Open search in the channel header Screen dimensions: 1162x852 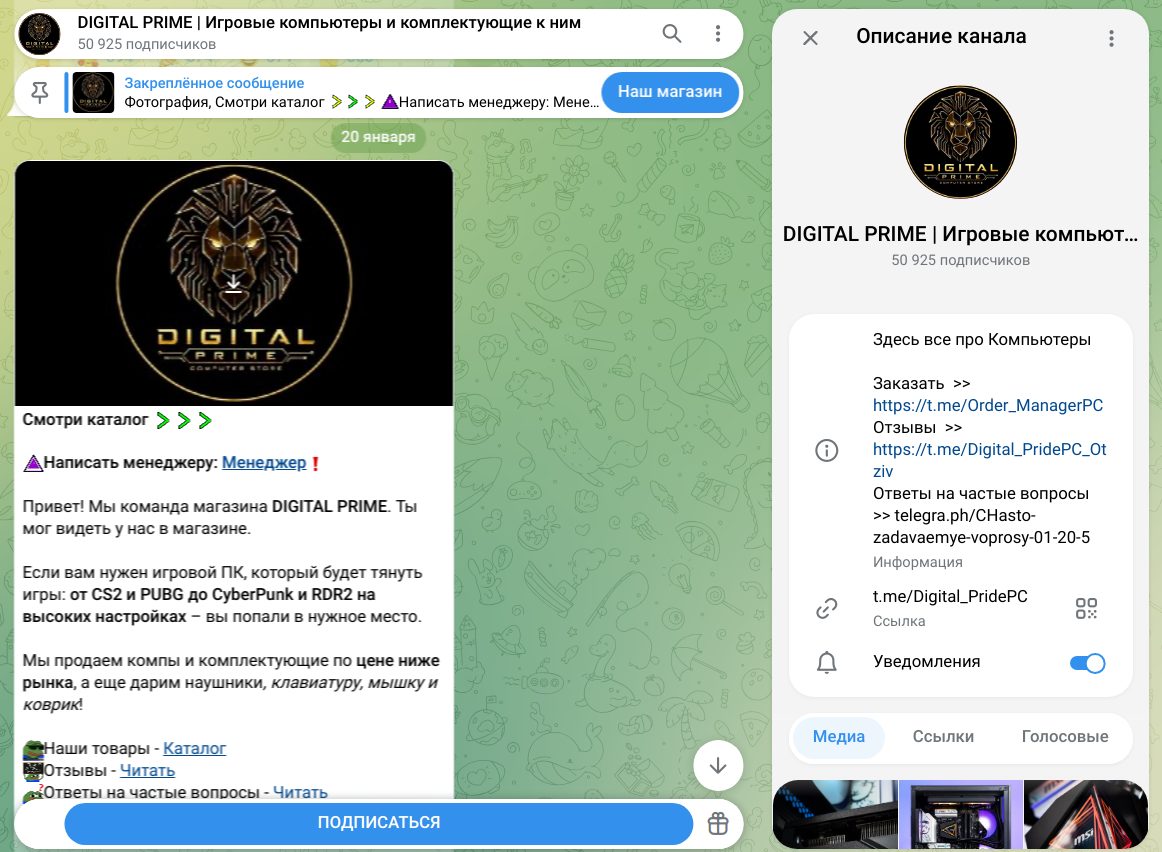tap(671, 33)
